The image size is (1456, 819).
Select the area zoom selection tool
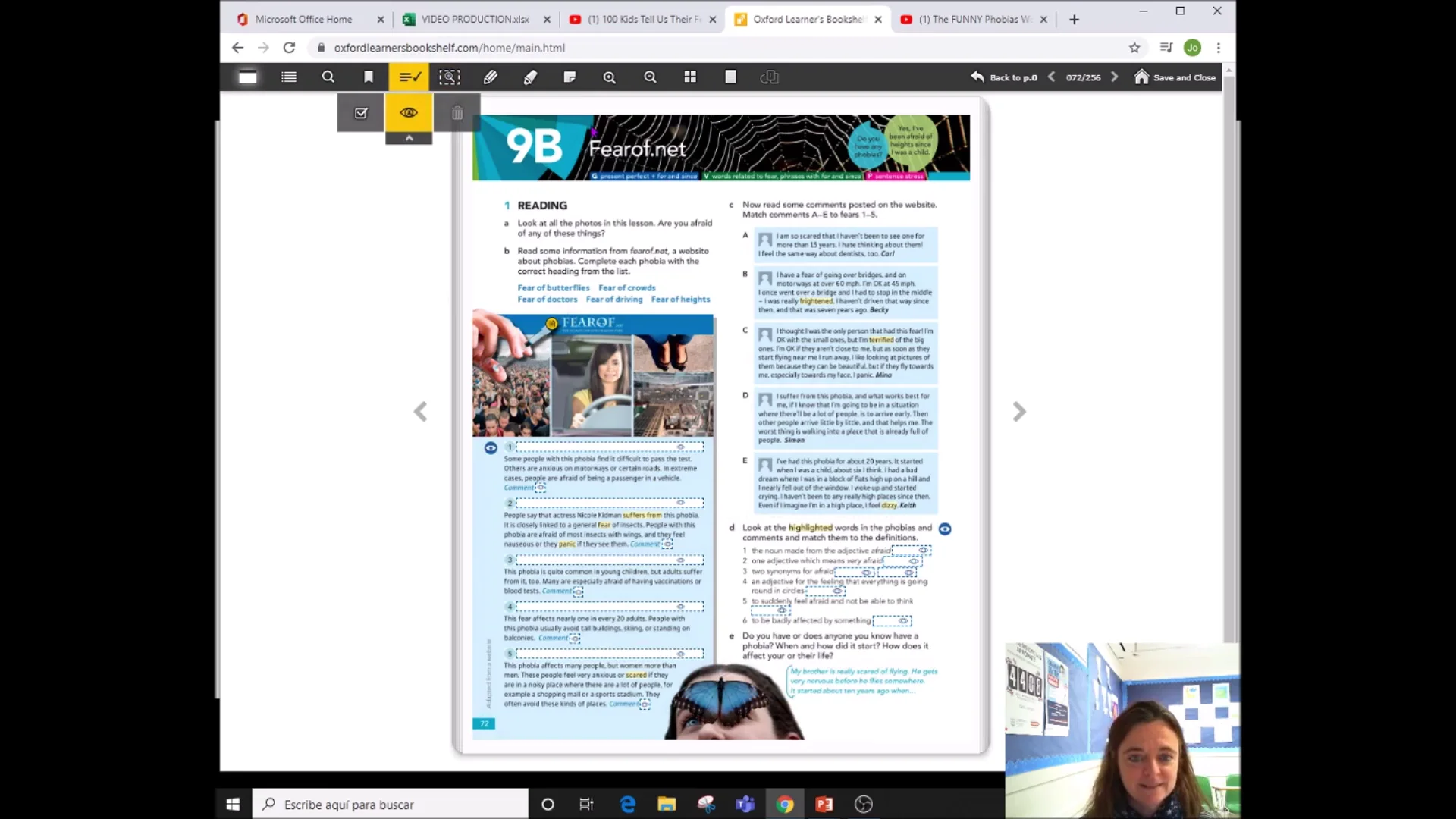[449, 77]
